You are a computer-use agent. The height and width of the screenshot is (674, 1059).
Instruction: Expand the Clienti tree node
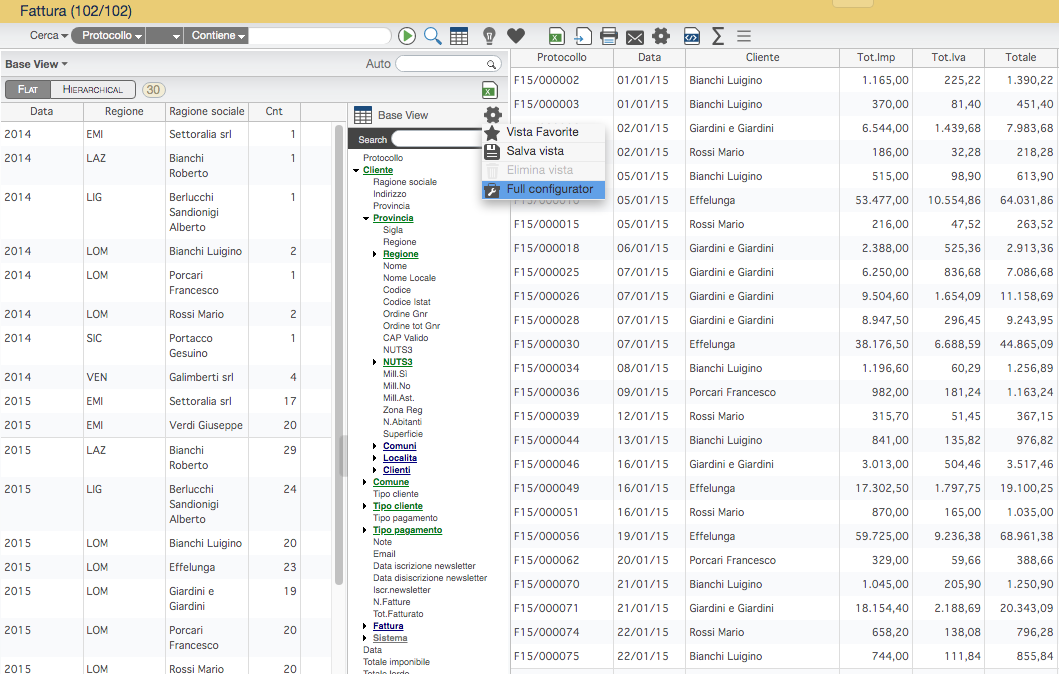(x=376, y=470)
